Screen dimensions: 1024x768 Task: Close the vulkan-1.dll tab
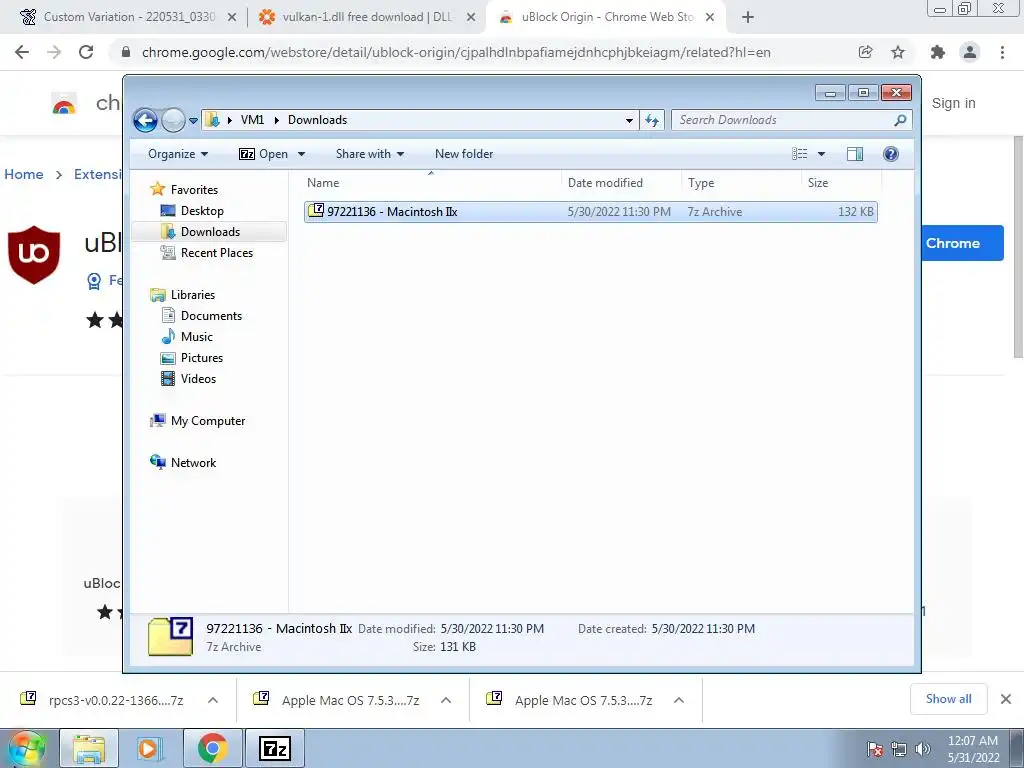471,17
